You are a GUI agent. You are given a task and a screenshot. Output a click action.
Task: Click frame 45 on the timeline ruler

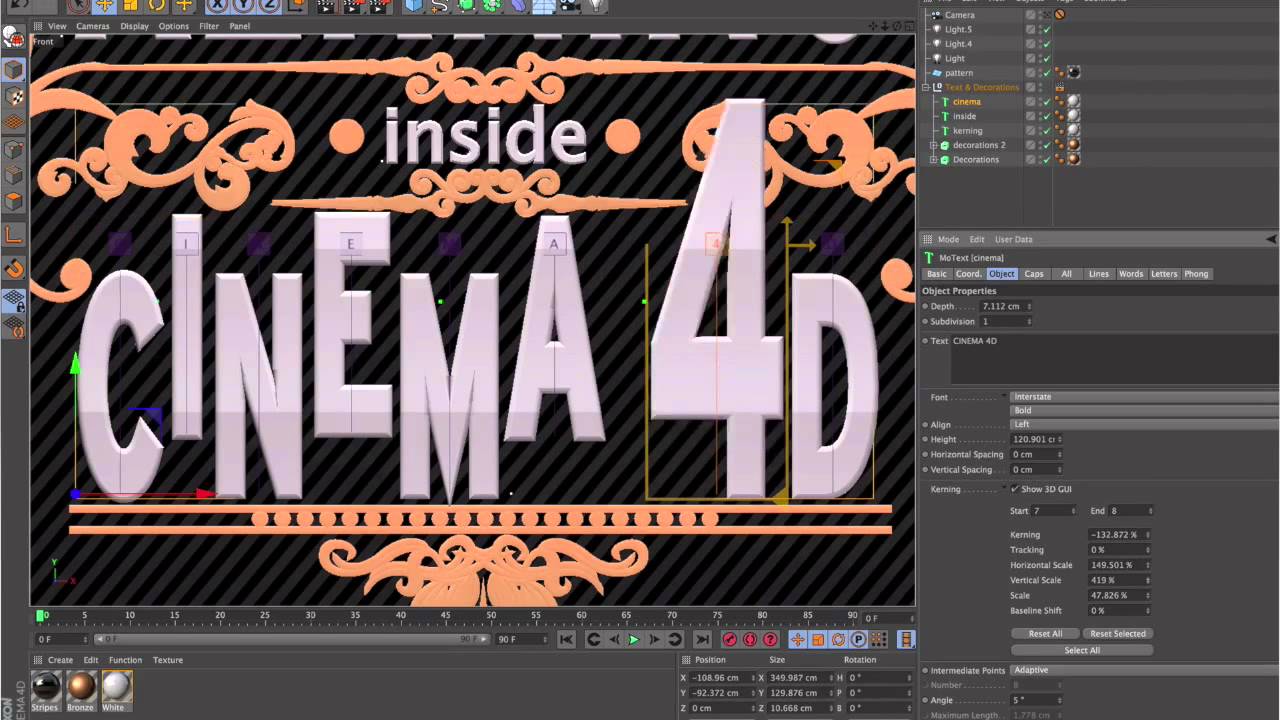(x=446, y=615)
